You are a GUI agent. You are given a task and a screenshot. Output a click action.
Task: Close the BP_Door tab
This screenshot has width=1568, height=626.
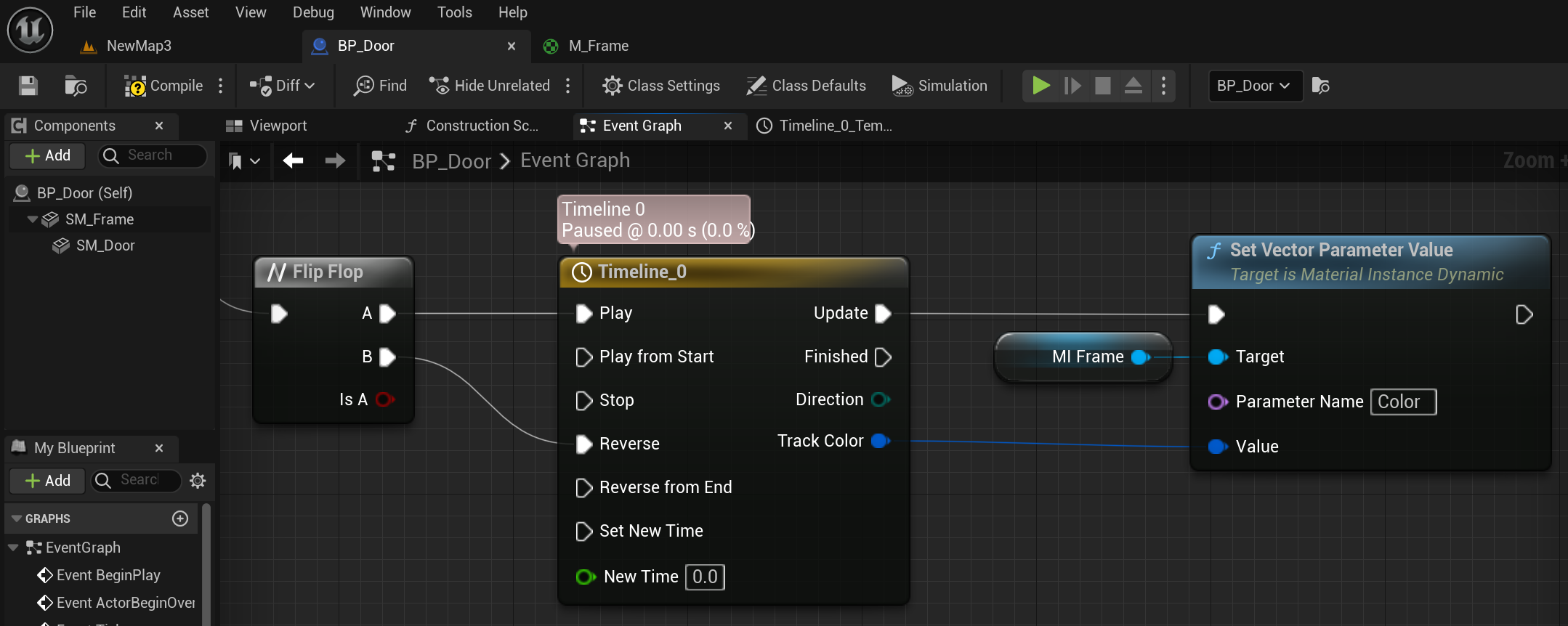[512, 46]
